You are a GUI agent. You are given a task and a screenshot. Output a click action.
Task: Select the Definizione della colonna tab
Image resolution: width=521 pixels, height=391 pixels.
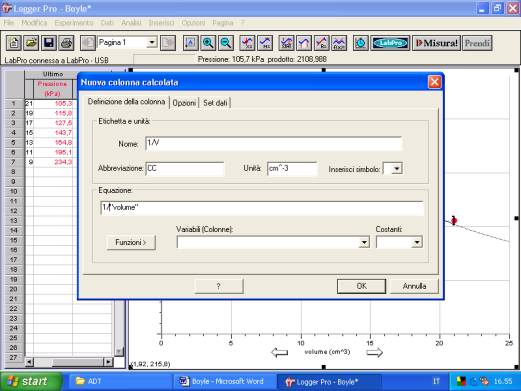click(126, 101)
